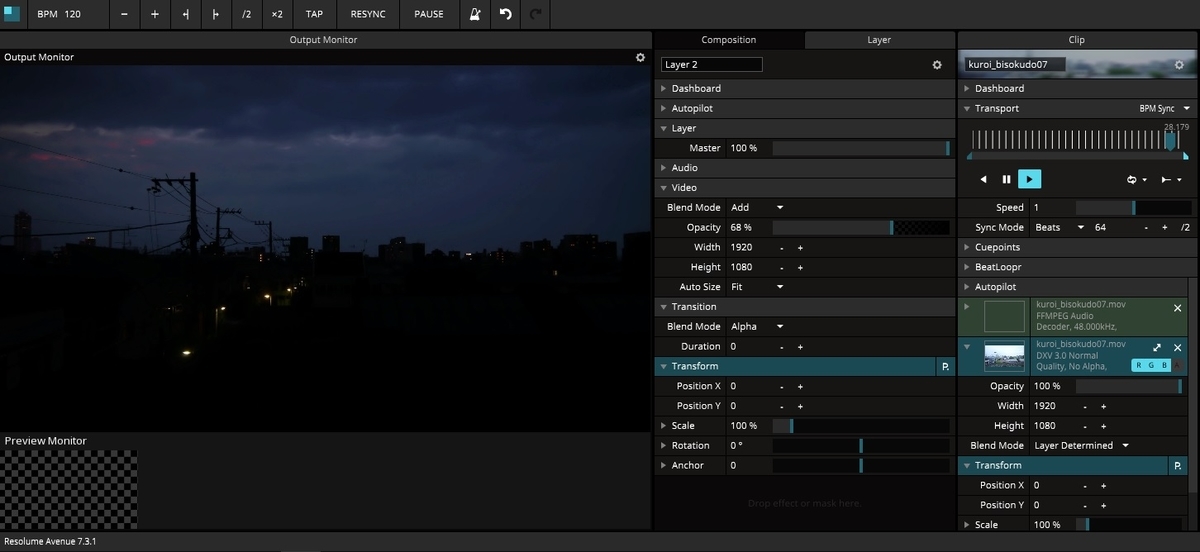Increase layer Width with plus stepper
This screenshot has height=552, width=1200.
800,248
